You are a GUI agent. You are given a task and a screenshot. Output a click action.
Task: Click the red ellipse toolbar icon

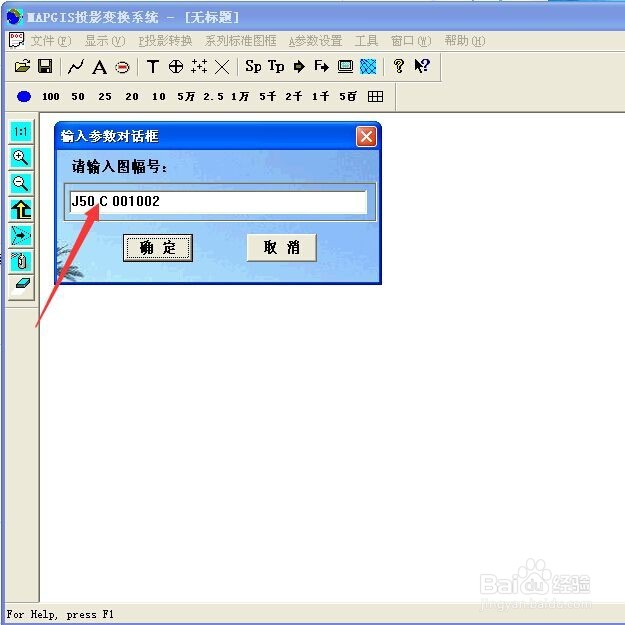(122, 67)
